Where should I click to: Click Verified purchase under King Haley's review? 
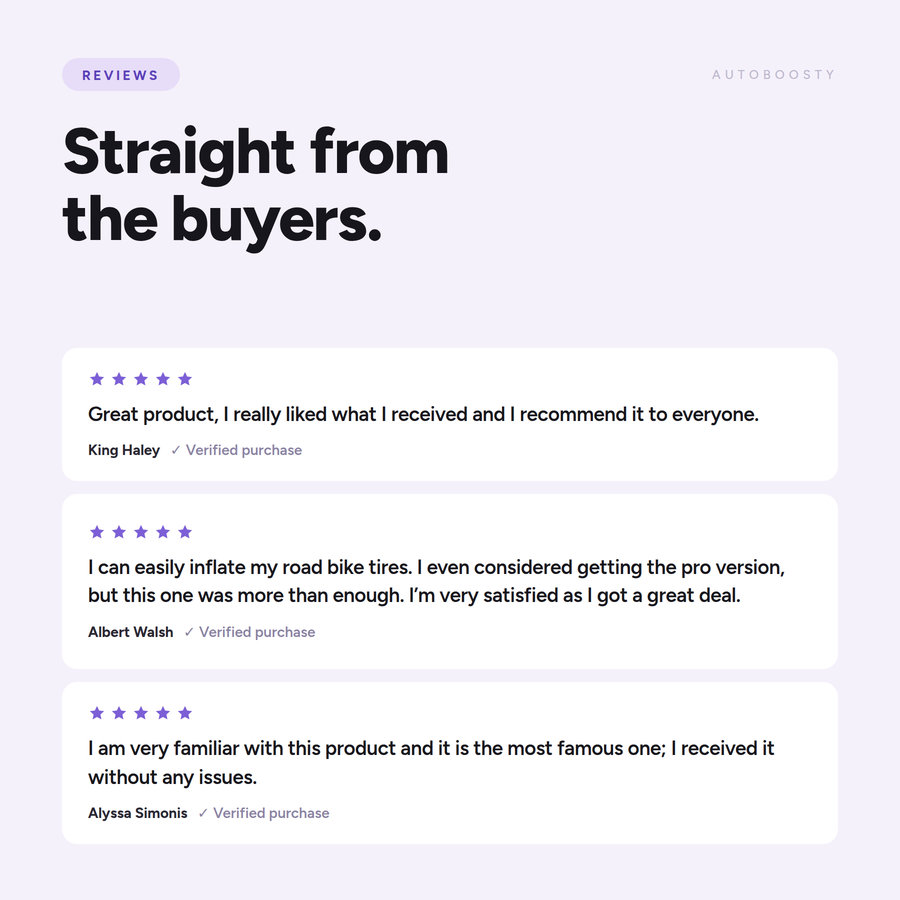pyautogui.click(x=244, y=451)
